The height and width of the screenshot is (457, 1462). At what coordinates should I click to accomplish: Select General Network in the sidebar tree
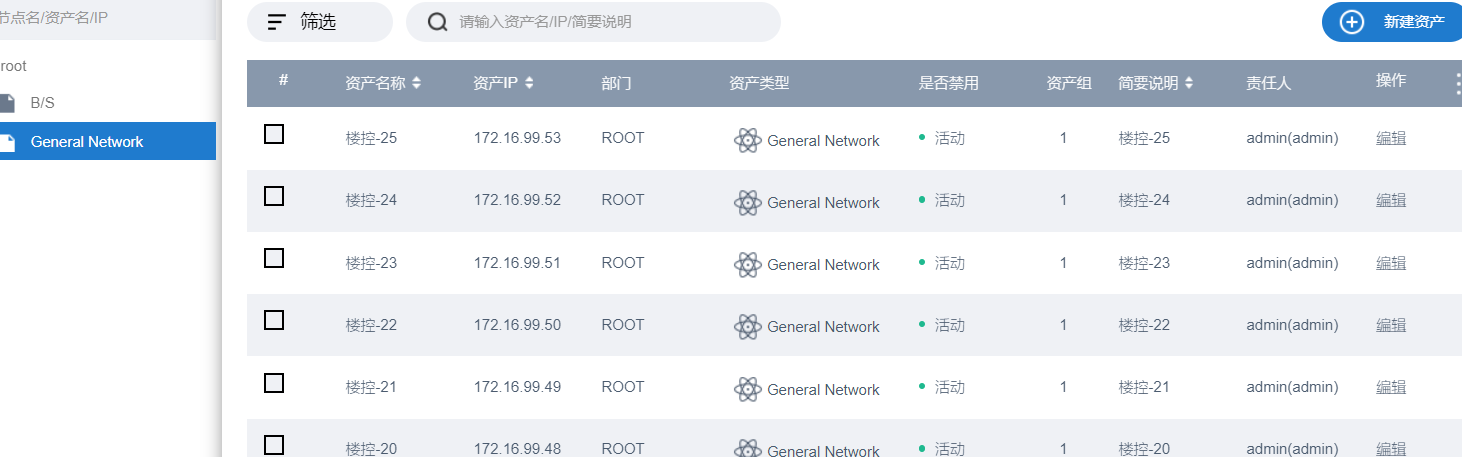(87, 142)
